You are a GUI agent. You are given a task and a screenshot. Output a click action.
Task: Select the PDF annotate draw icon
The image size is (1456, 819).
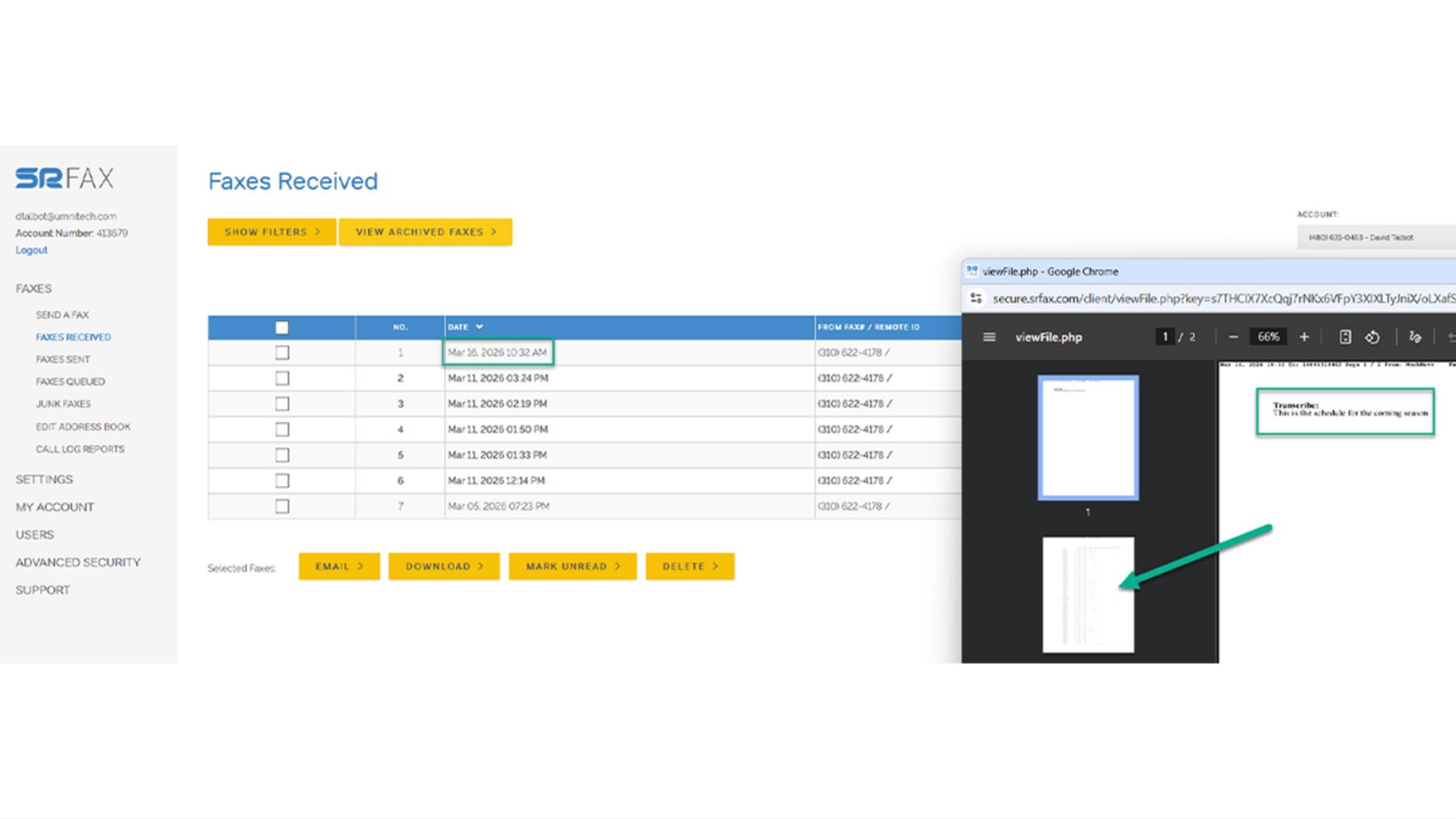tap(1415, 337)
